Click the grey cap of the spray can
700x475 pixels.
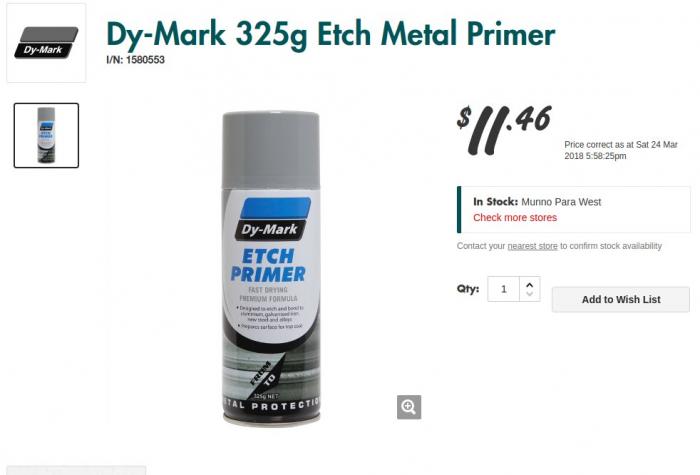point(271,149)
